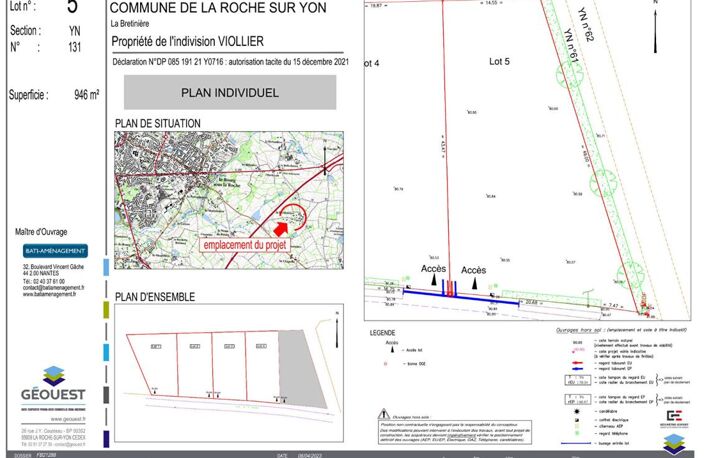This screenshot has width=704, height=458.
Task: Click the BATI-AMÉNAGEMENT logo badge
Action: (x=55, y=251)
